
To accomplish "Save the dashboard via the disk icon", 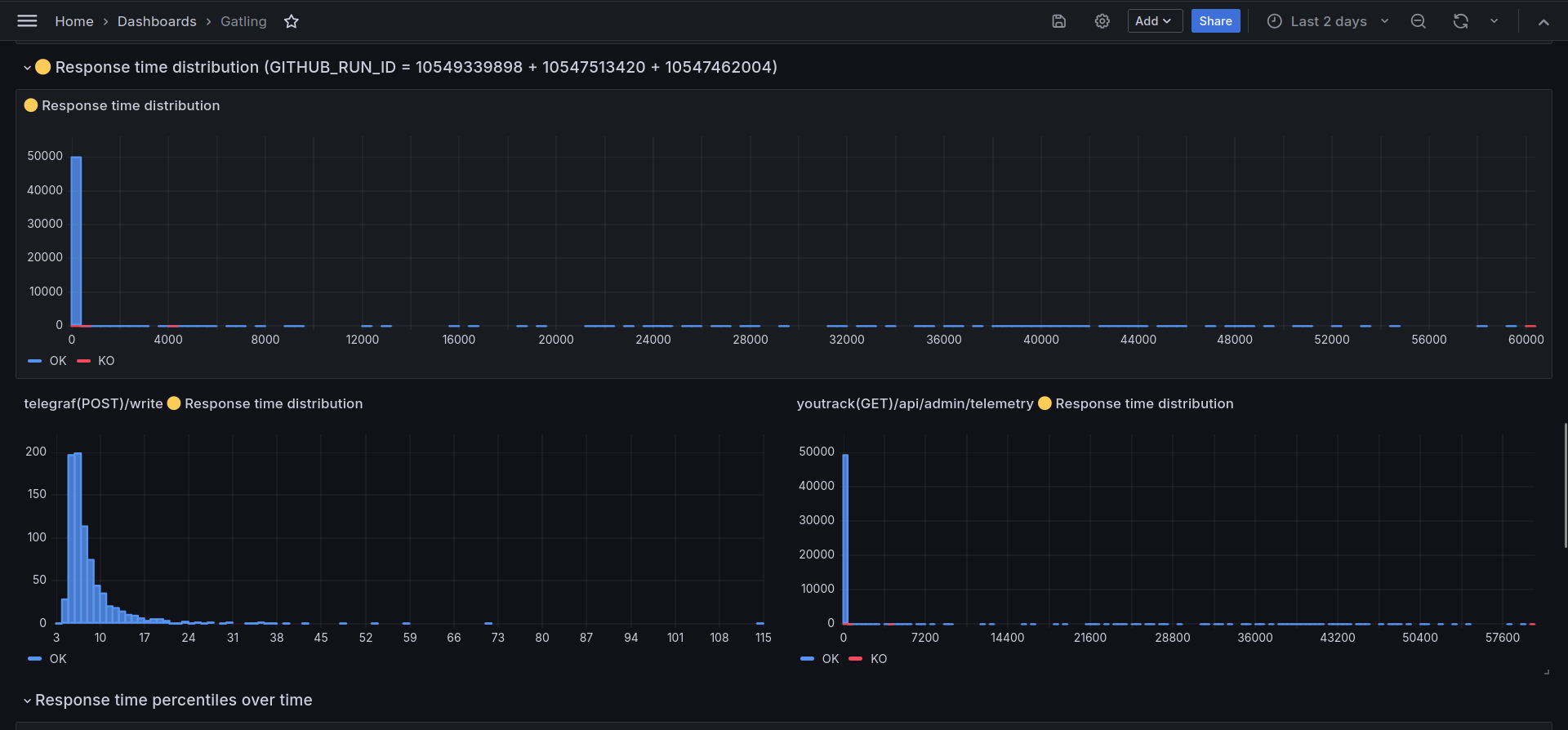I will [x=1059, y=21].
